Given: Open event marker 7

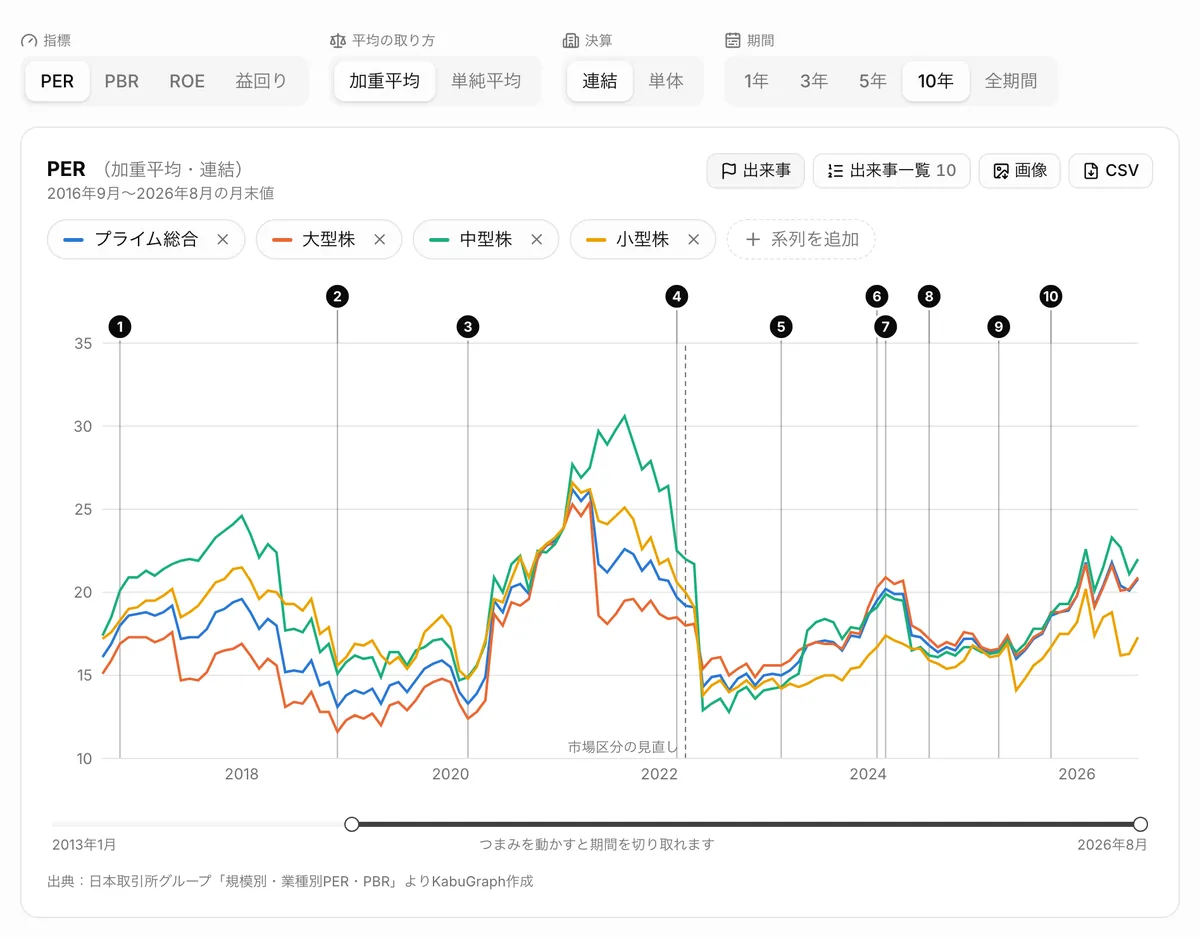Looking at the screenshot, I should [x=885, y=326].
